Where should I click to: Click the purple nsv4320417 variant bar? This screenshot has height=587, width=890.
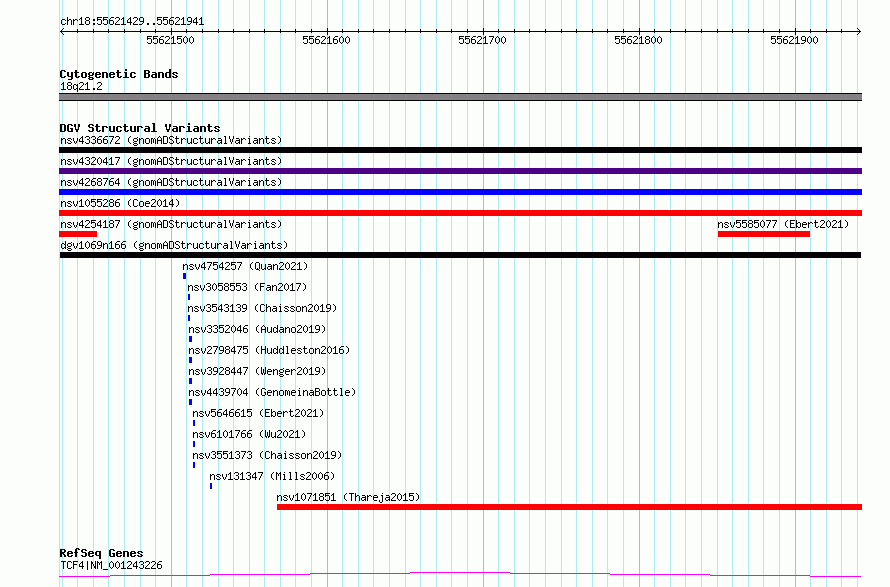[x=460, y=171]
